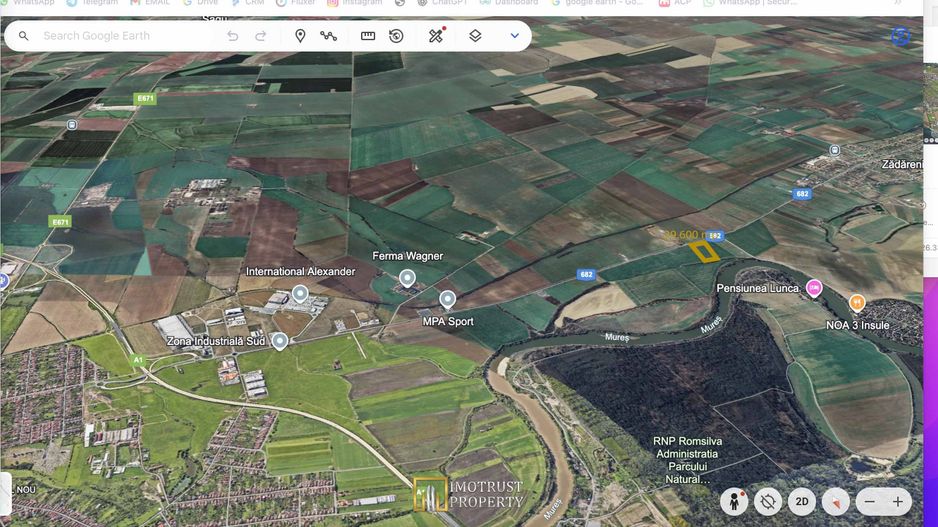938x527 pixels.
Task: Toggle the 2D view button
Action: coord(801,501)
